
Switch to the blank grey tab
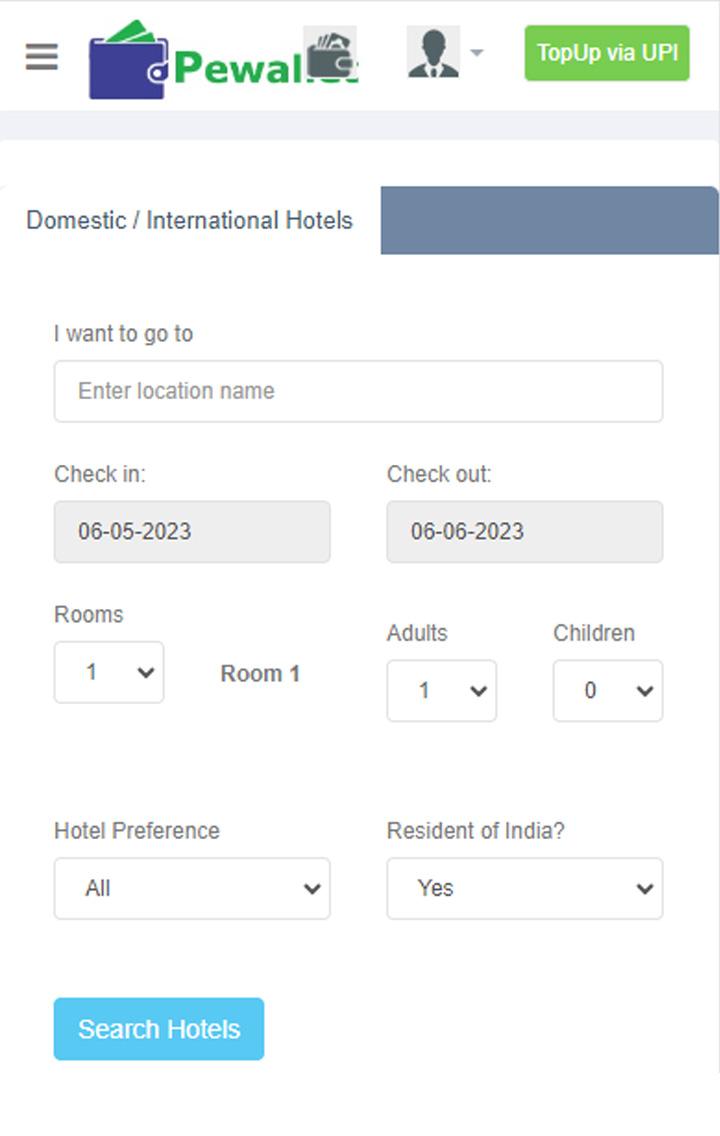point(549,221)
